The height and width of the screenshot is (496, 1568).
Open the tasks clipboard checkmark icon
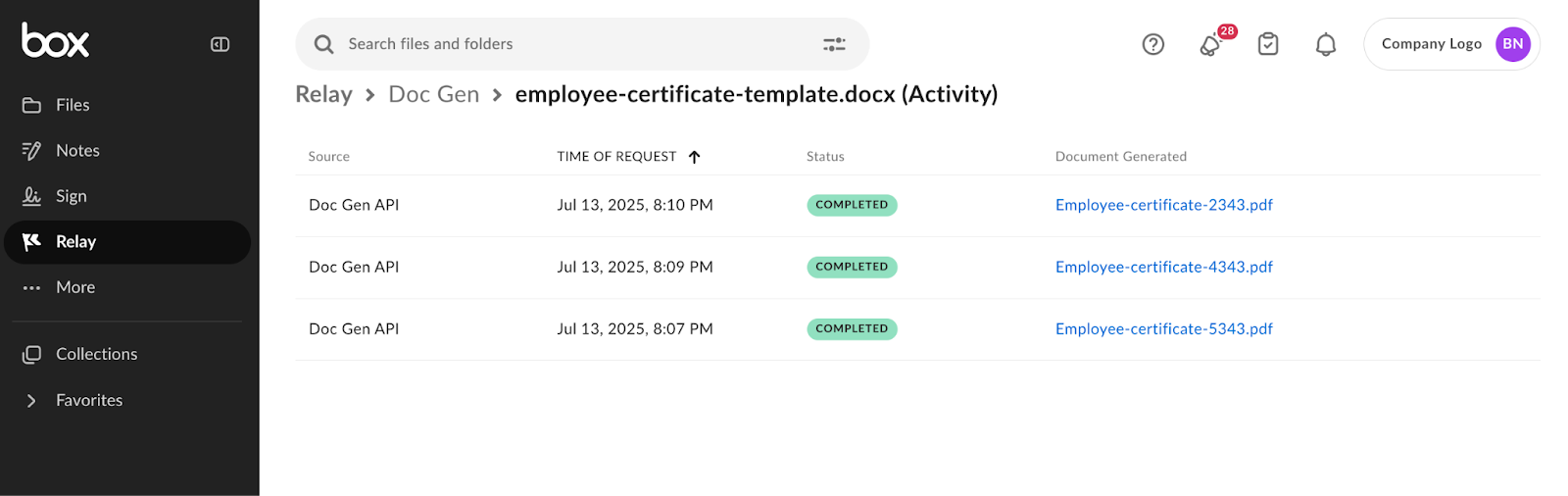click(1268, 44)
